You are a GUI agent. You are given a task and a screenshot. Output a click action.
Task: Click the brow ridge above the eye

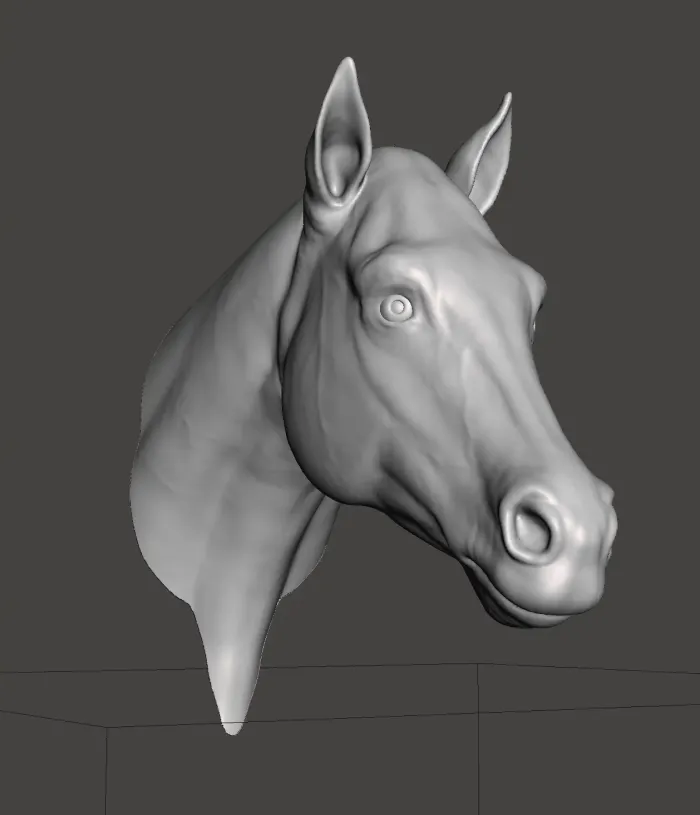(x=395, y=265)
